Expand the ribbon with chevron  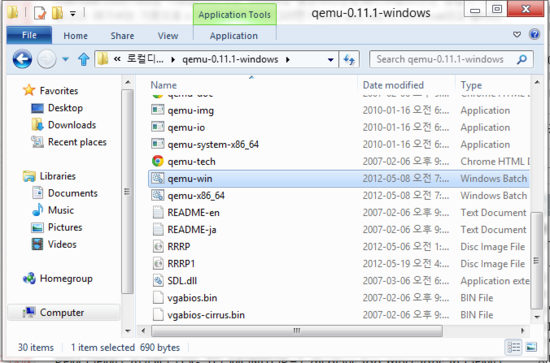tap(517, 34)
